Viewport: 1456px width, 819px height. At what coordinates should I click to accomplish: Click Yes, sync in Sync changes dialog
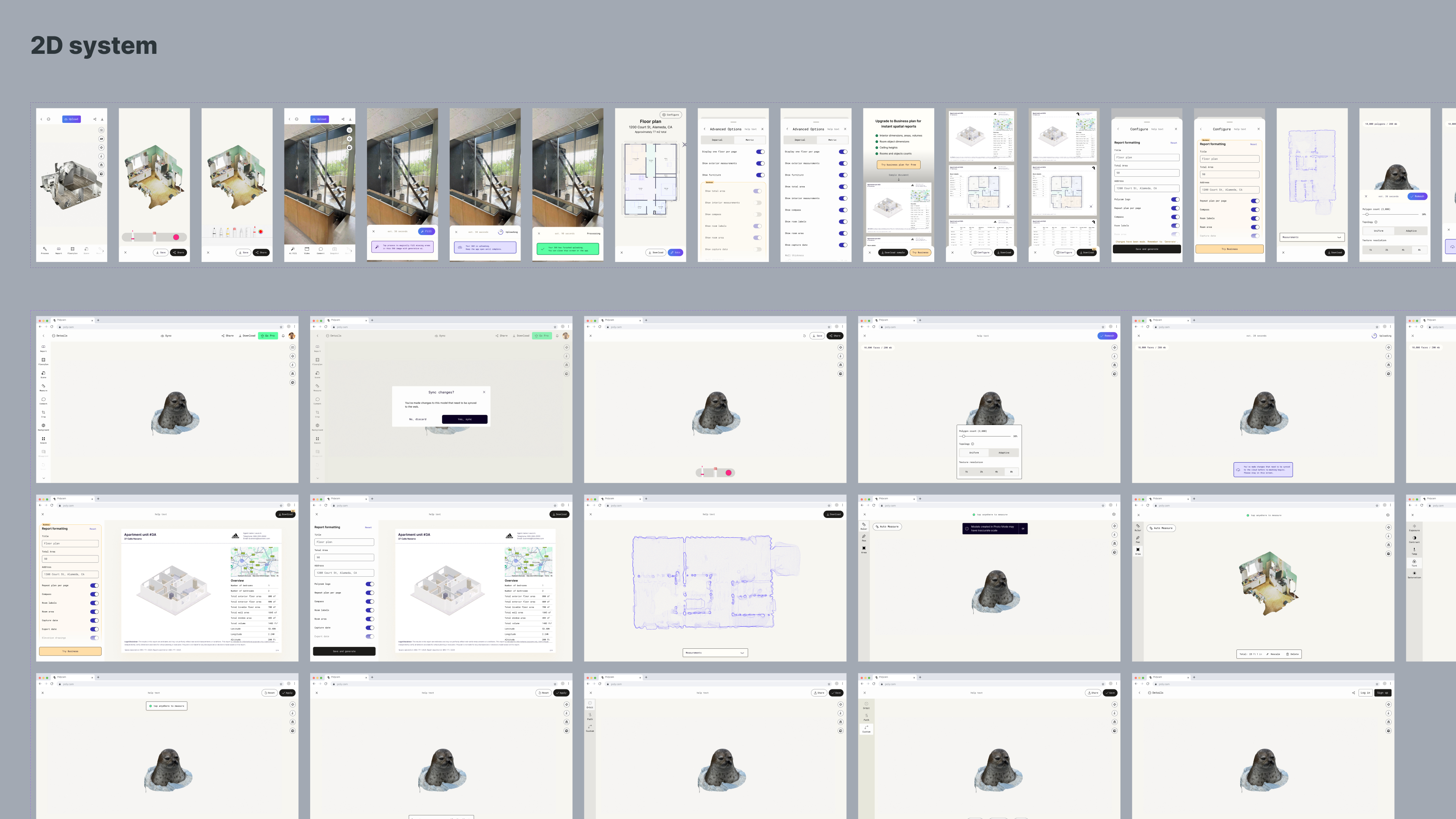[464, 419]
